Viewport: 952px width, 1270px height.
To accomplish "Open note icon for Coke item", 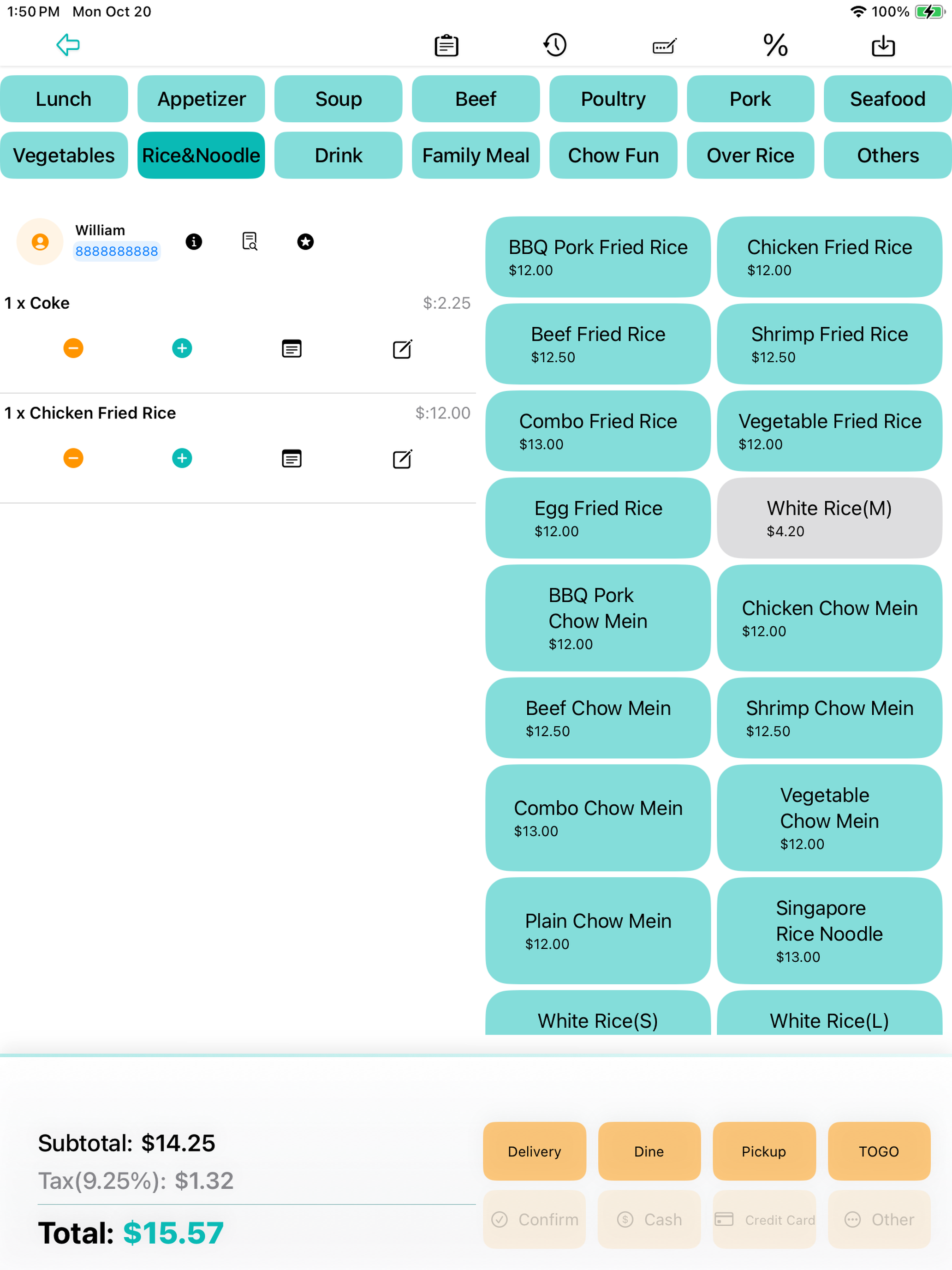I will [292, 348].
